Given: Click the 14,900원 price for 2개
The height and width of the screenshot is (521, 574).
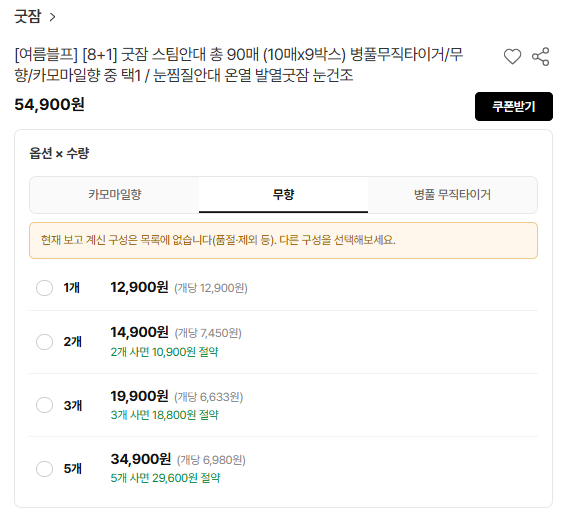Looking at the screenshot, I should click(x=139, y=332).
